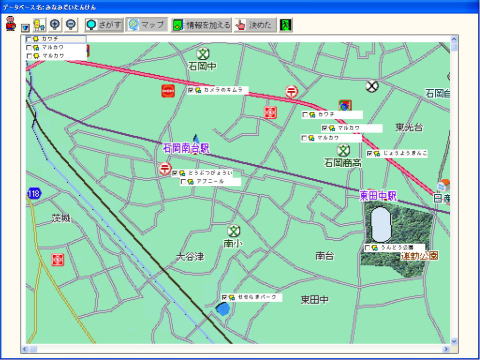Viewport: 480px width, 360px height.
Task: Zoom in with the plus magnifier
Action: click(55, 24)
